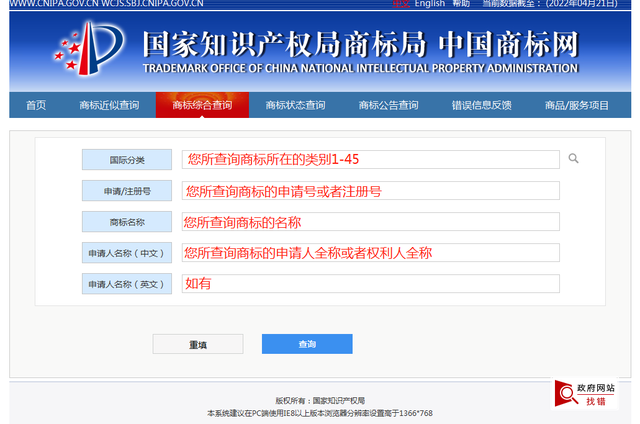Click the English Trademark Office subtitle text
The image size is (640, 424).
[361, 68]
